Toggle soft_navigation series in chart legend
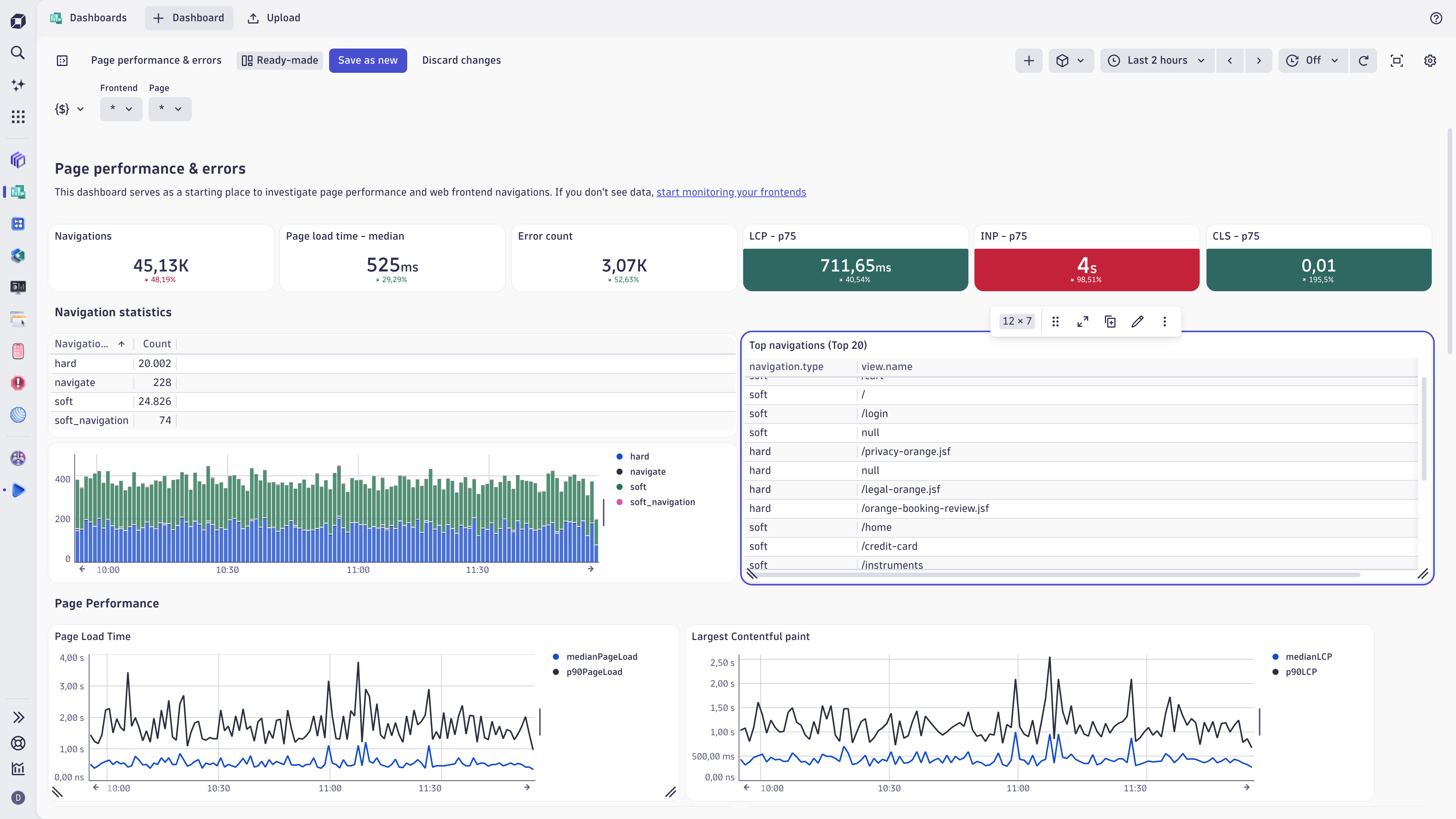Image resolution: width=1456 pixels, height=819 pixels. click(662, 502)
